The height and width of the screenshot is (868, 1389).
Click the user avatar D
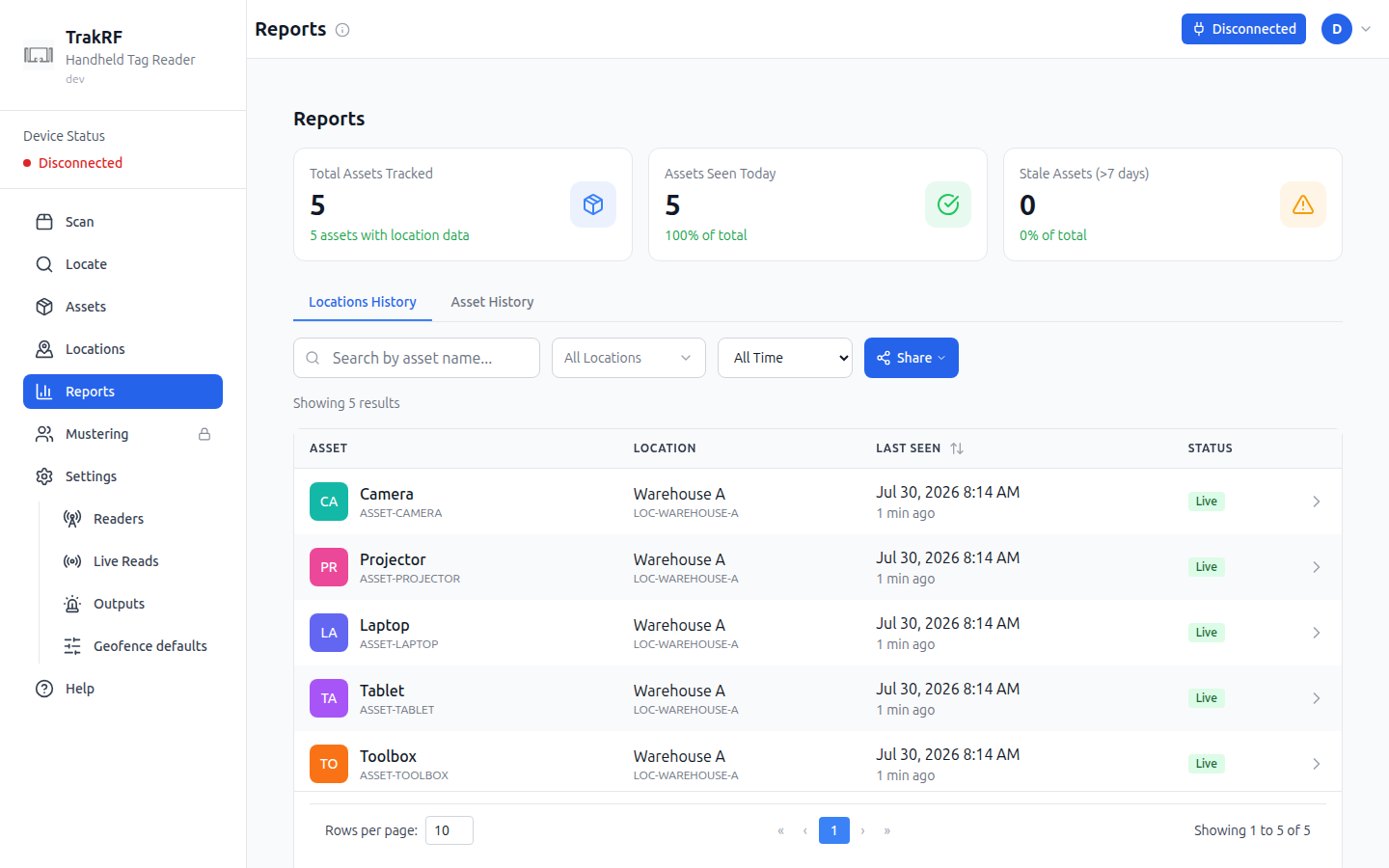1337,29
